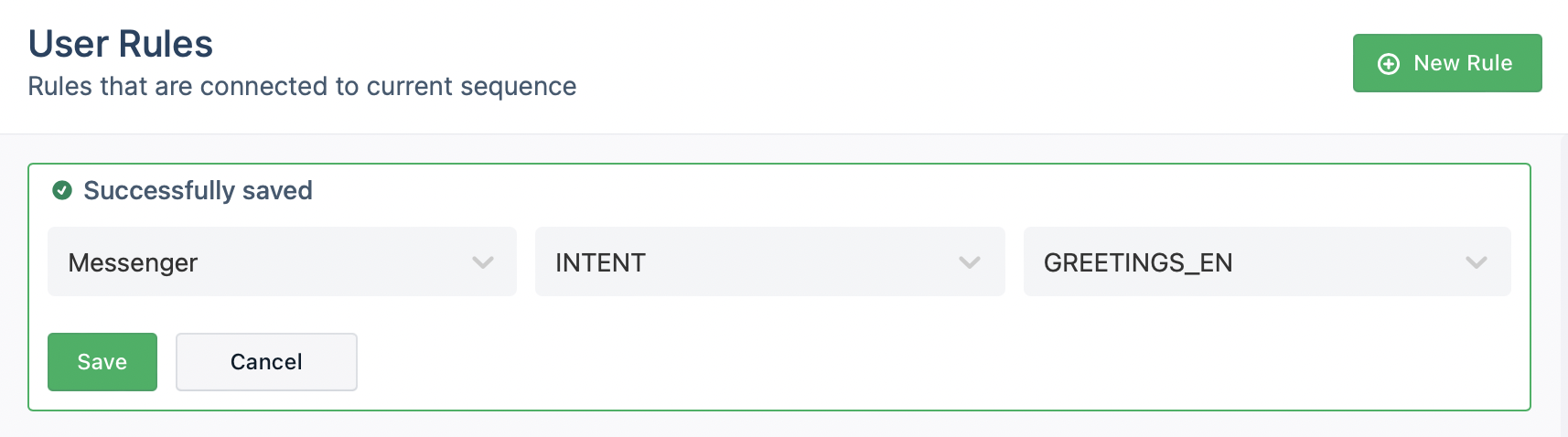
Task: Click the plus circle icon in New Rule
Action: [x=1388, y=63]
